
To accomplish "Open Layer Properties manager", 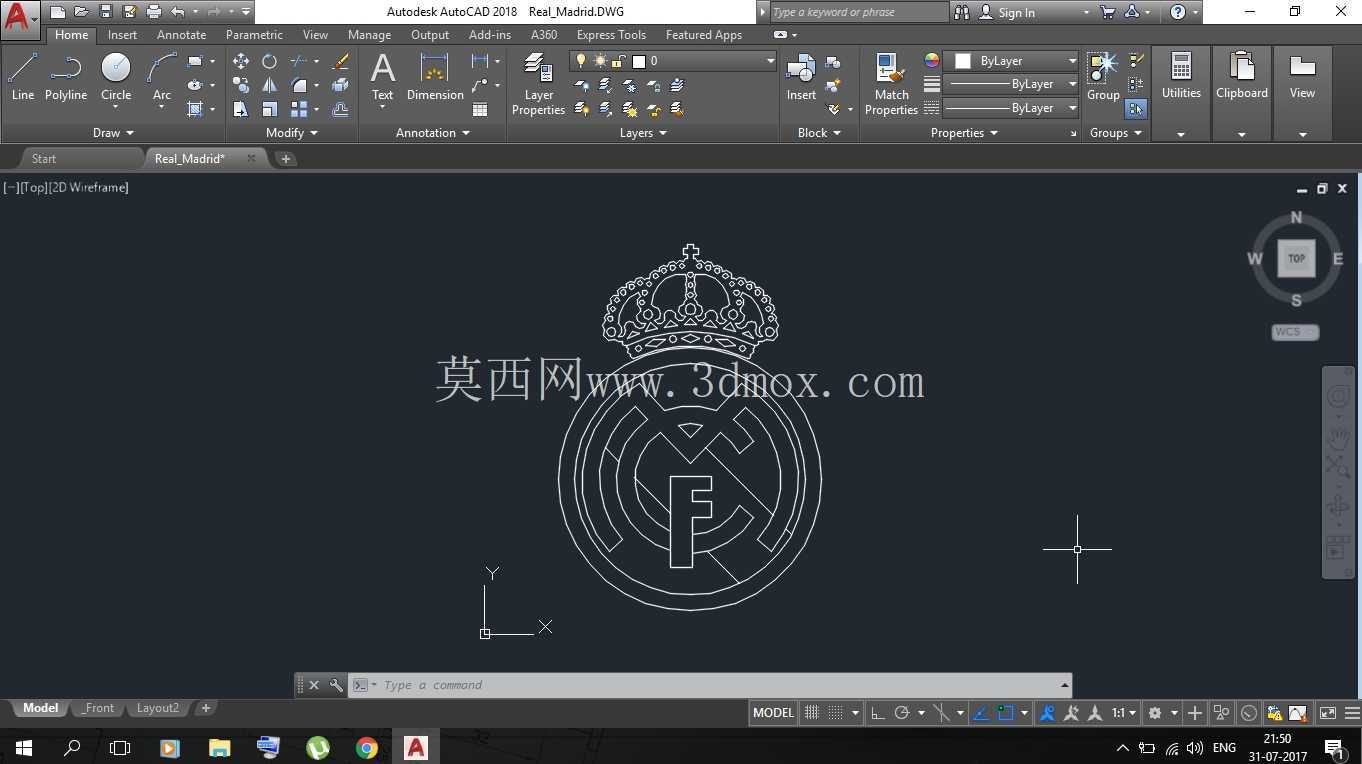I will tap(538, 85).
